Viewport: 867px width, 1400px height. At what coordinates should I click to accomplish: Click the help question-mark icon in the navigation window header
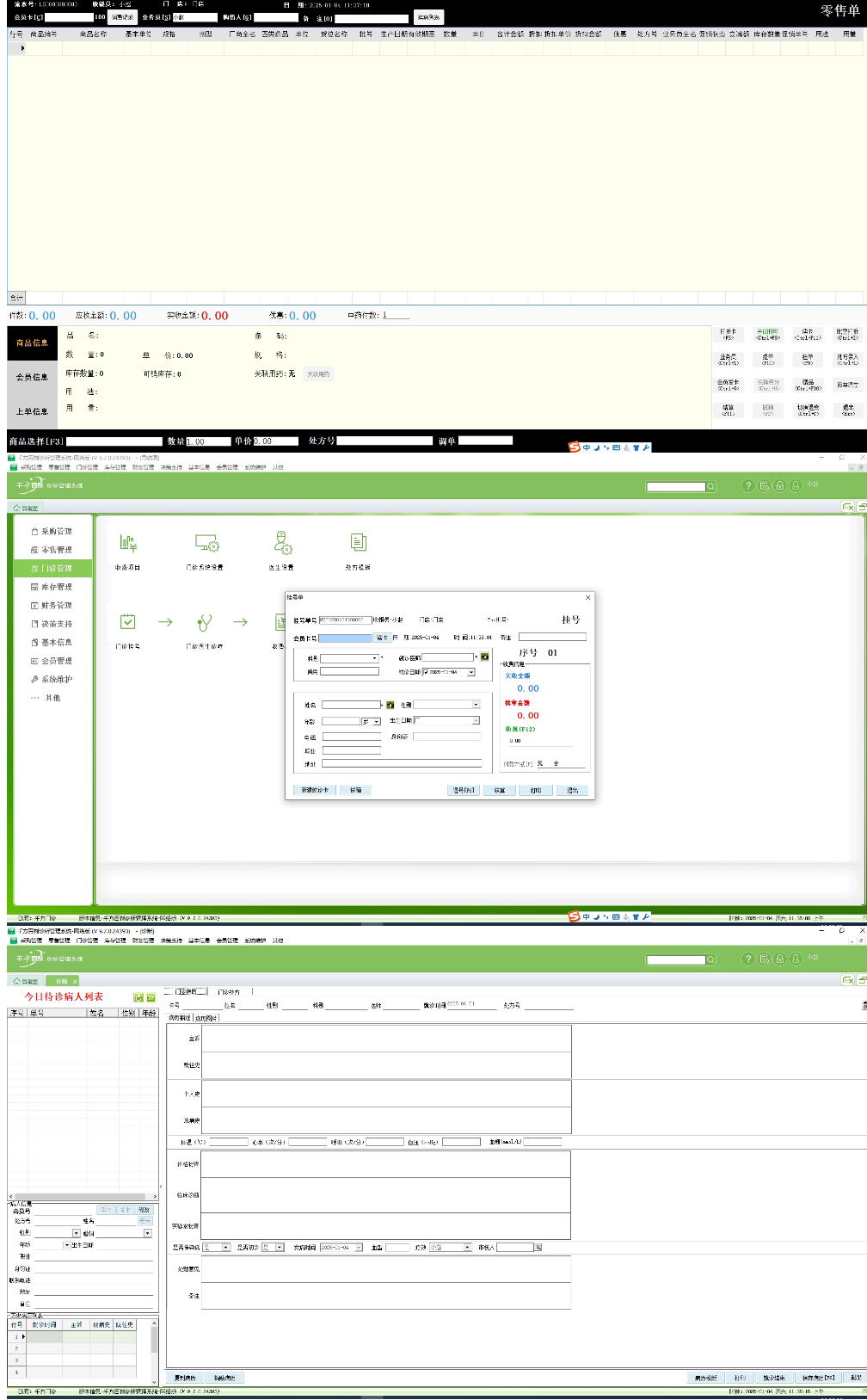click(748, 486)
